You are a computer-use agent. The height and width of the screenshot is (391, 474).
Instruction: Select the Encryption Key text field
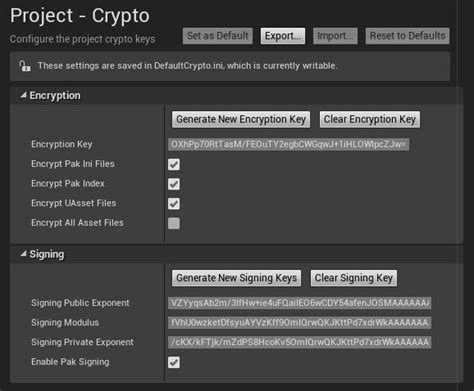[x=288, y=145]
